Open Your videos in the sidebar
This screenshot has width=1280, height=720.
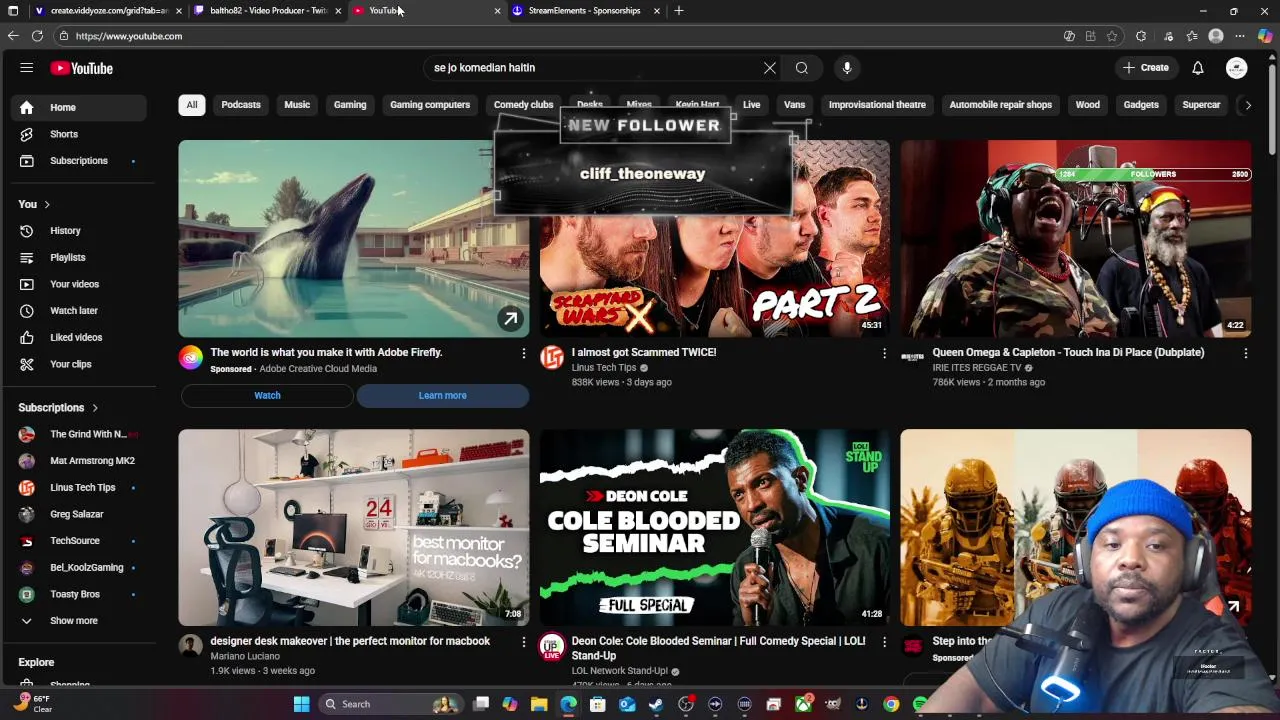pyautogui.click(x=81, y=284)
